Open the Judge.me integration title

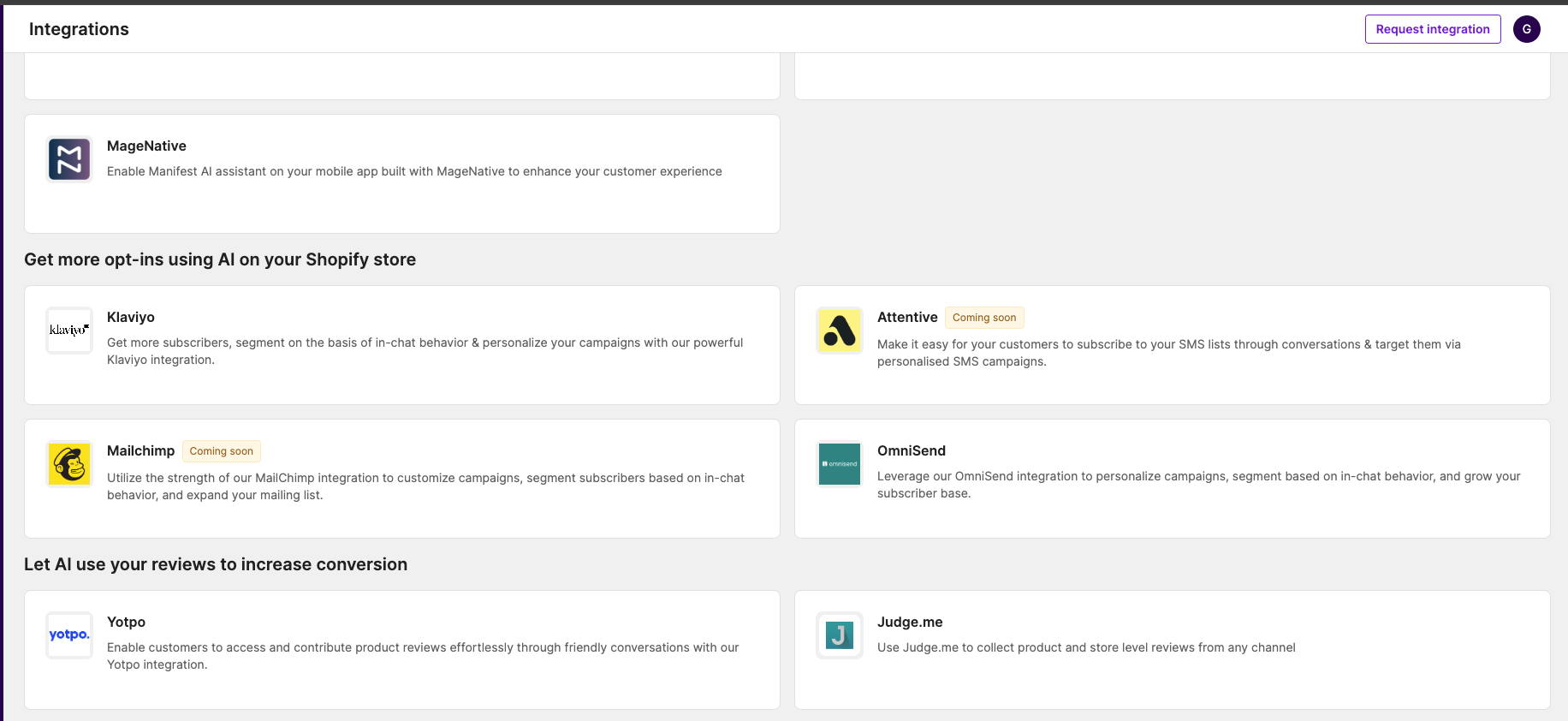(910, 623)
